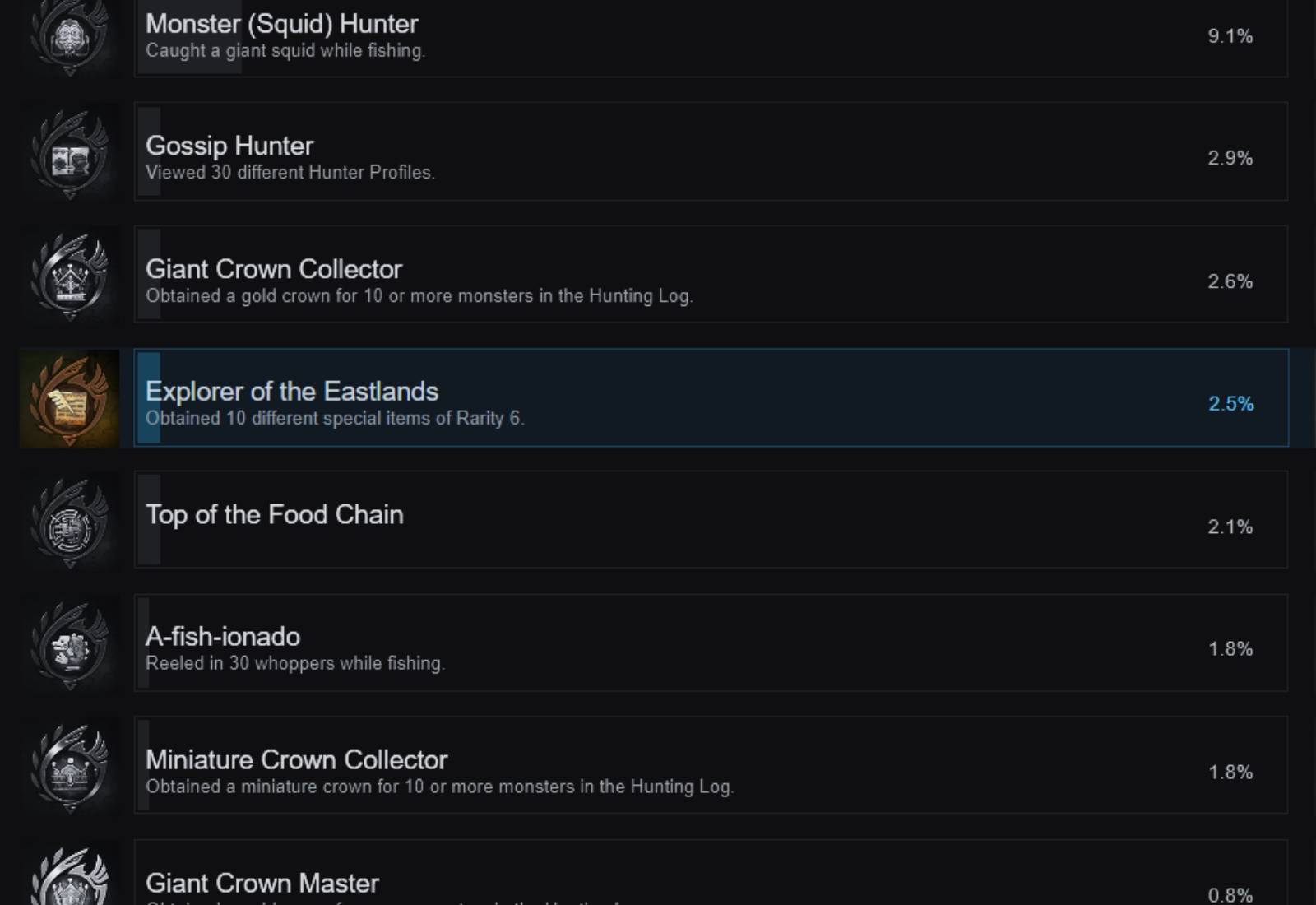Viewport: 1316px width, 905px height.
Task: Select the Explorer of the Eastlands title
Action: (292, 391)
